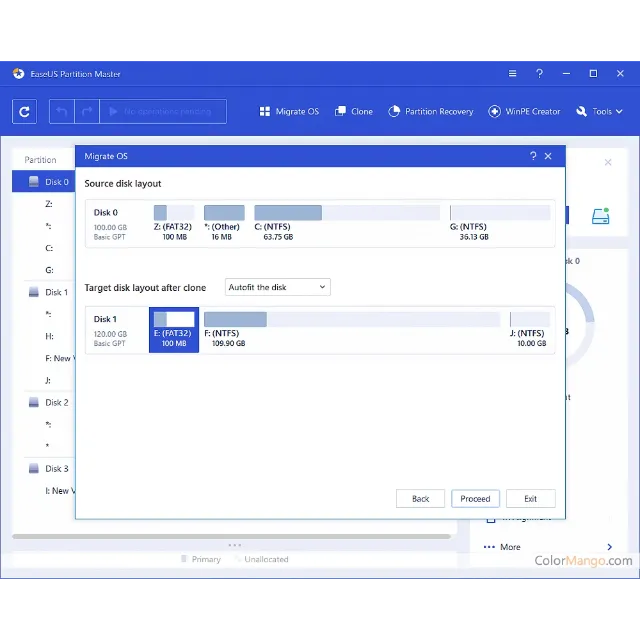Open WinPE Creator

[x=524, y=112]
